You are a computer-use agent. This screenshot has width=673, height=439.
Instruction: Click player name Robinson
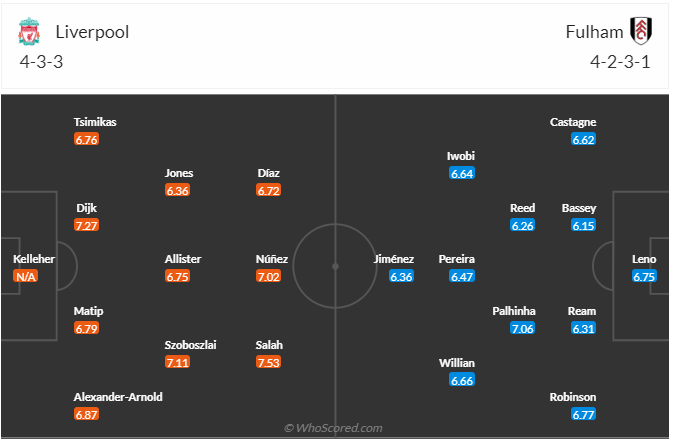[573, 397]
